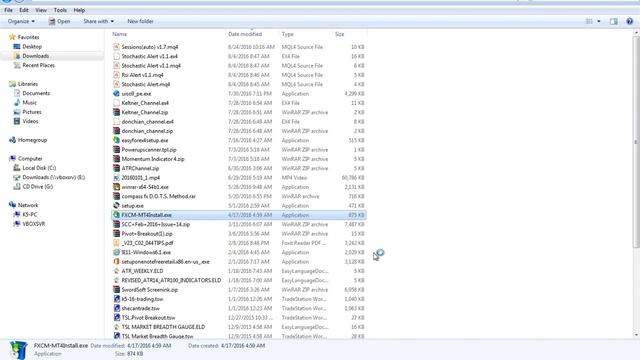Click the Pivot+Breakout(1).zip icon
640x360 pixels.
click(x=116, y=233)
